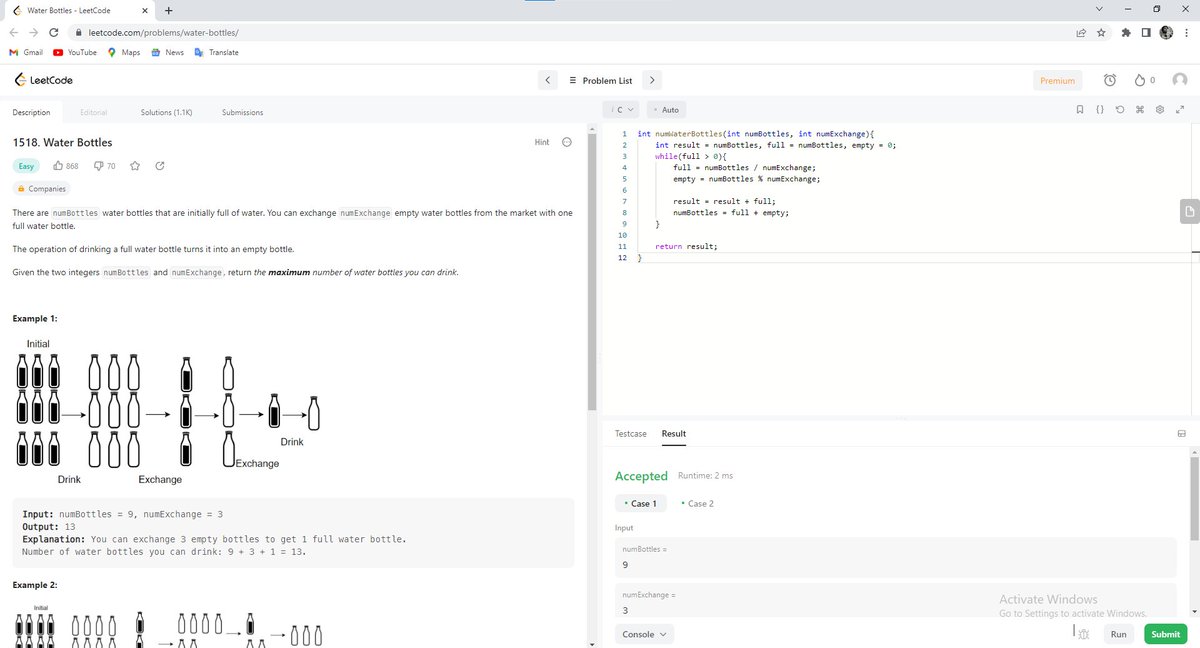Open the Submissions tab
This screenshot has width=1200, height=648.
pos(242,112)
